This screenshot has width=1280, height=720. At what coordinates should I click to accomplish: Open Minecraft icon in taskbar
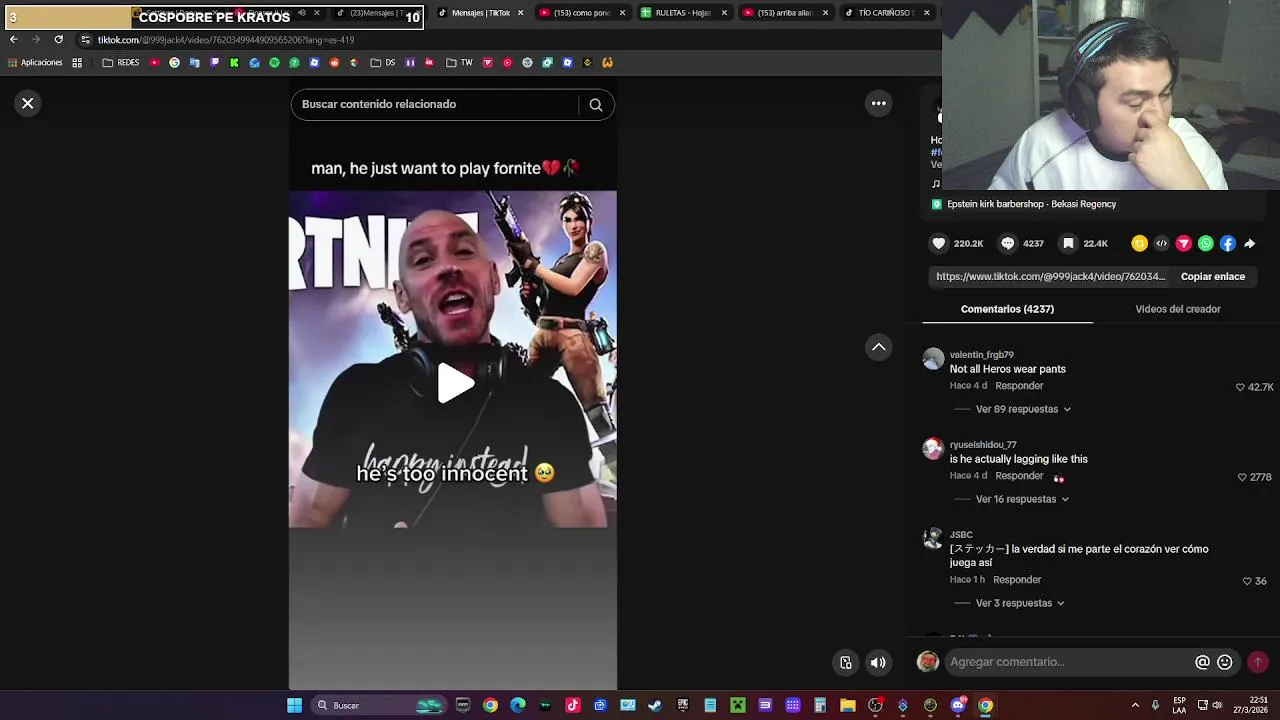(737, 705)
